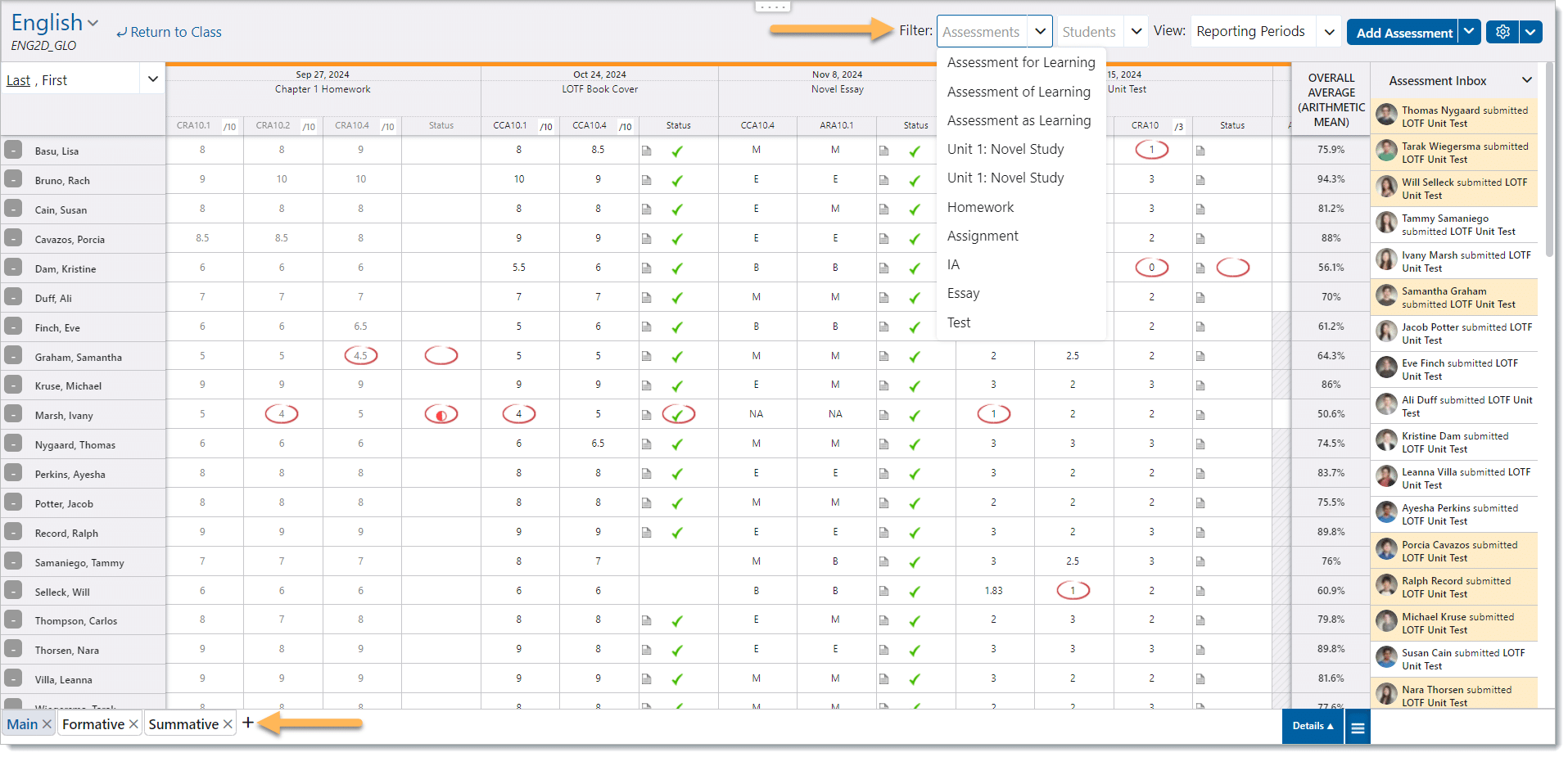Toggle the minus button beside Basu, Lisa
Screen dimensions: 1568x757
coord(13,151)
